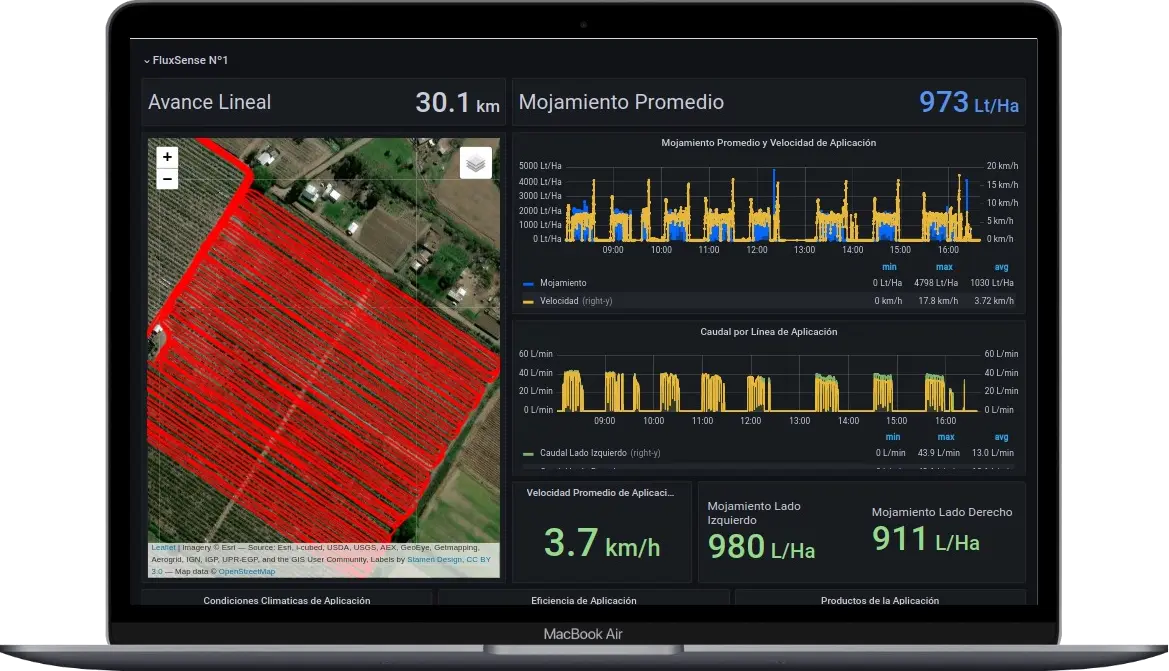Click the FluxSense N°1 row title
Screen dimensions: 1169x671
190,60
